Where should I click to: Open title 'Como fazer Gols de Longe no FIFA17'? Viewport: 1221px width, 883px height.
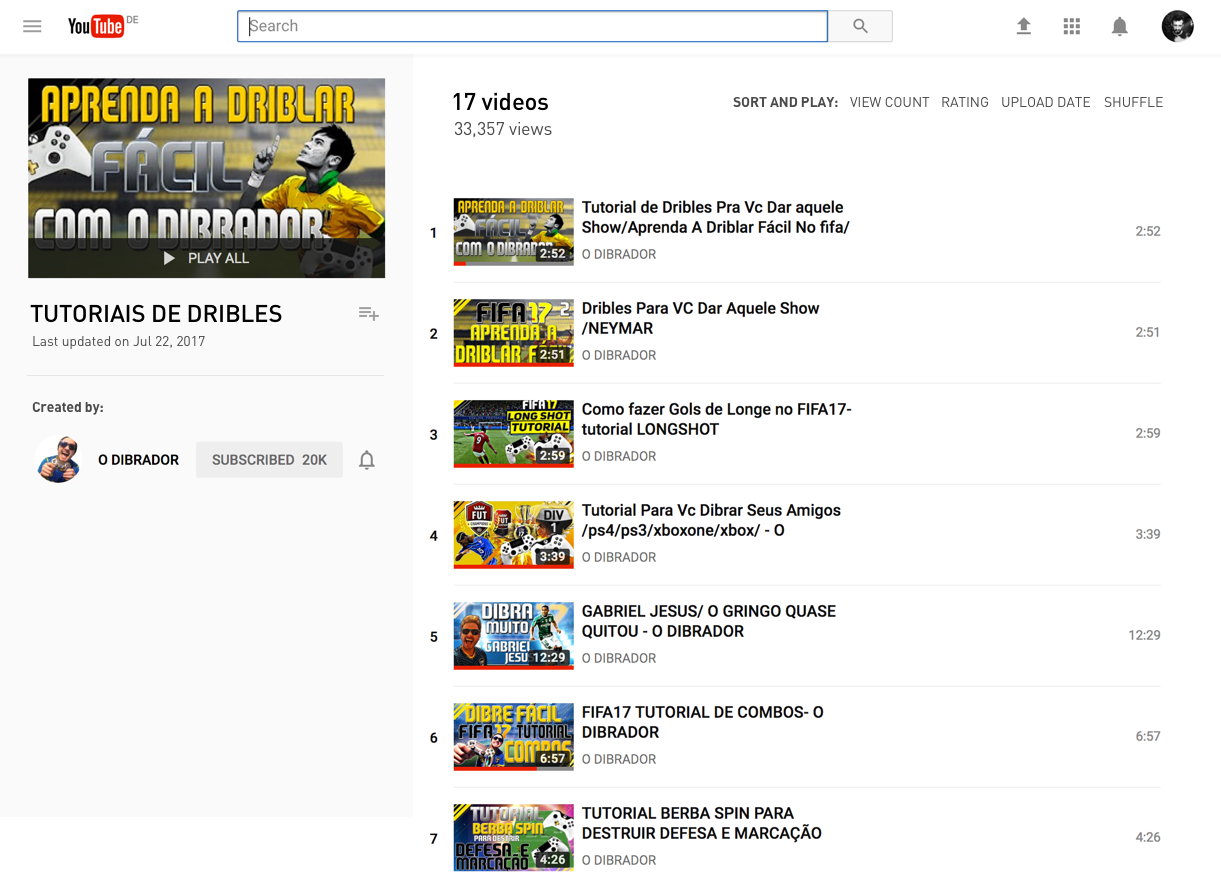pos(717,419)
